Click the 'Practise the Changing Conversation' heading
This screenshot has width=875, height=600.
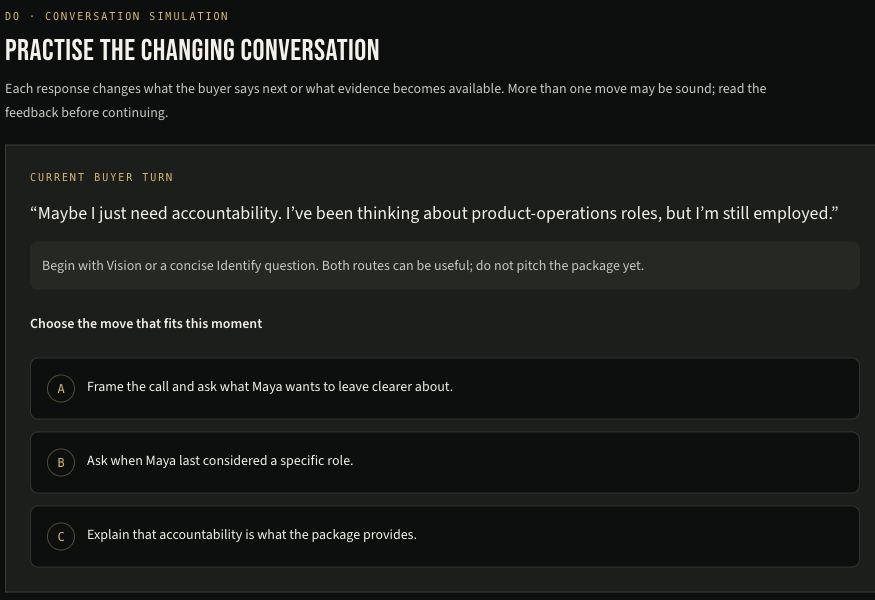tap(192, 50)
